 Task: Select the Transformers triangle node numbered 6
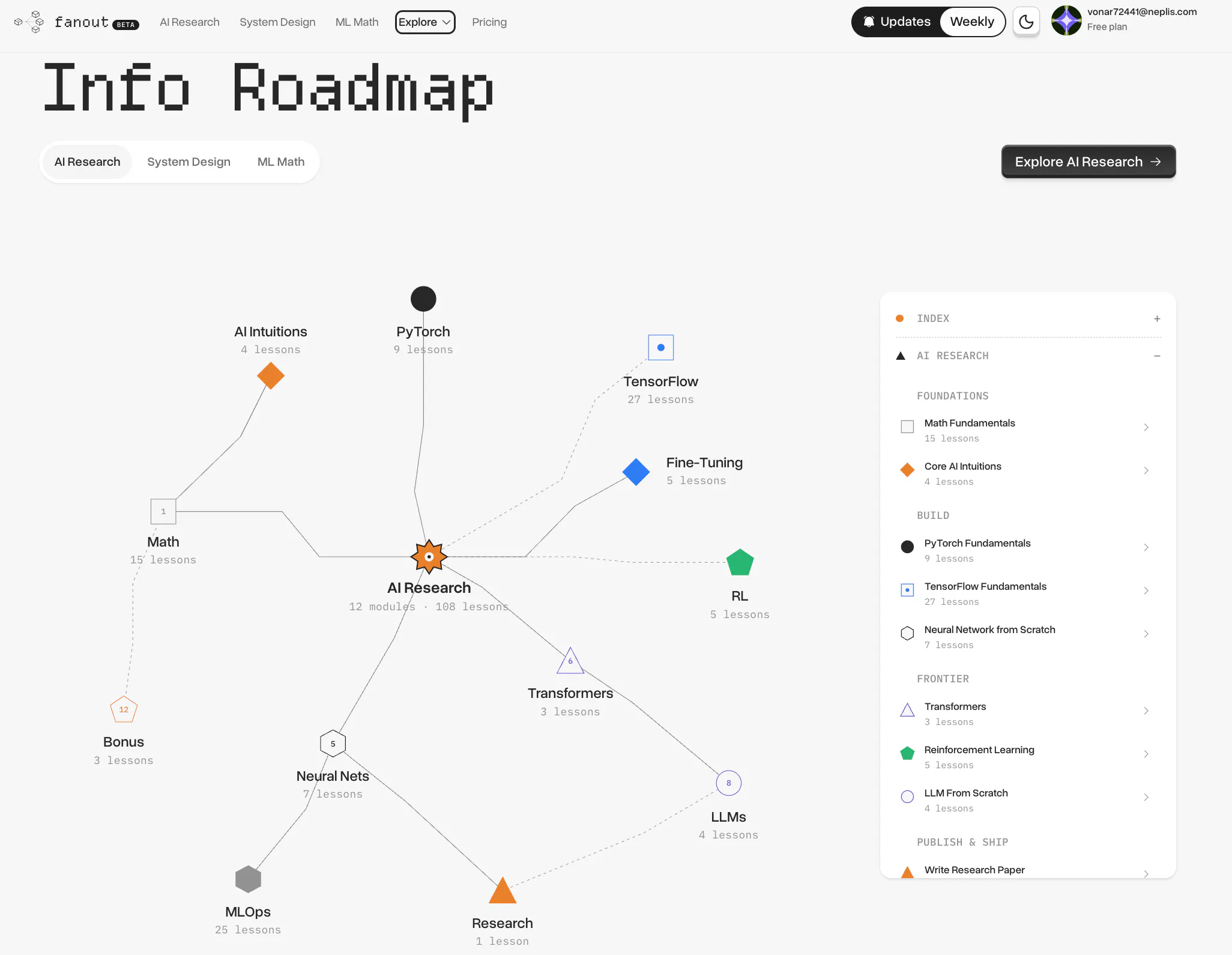[x=570, y=661]
